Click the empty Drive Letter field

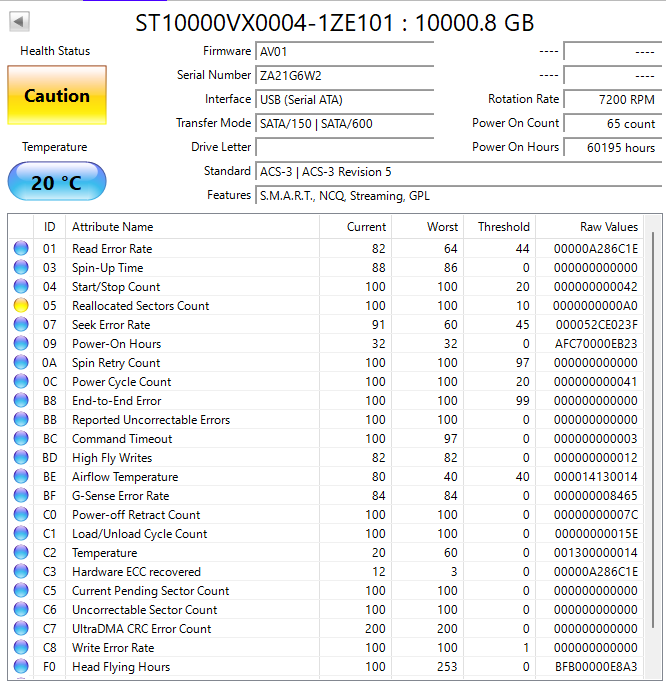[x=345, y=148]
